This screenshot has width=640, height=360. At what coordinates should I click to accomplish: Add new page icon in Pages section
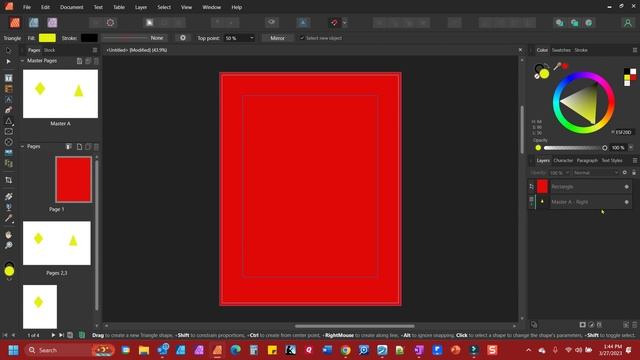(x=79, y=147)
